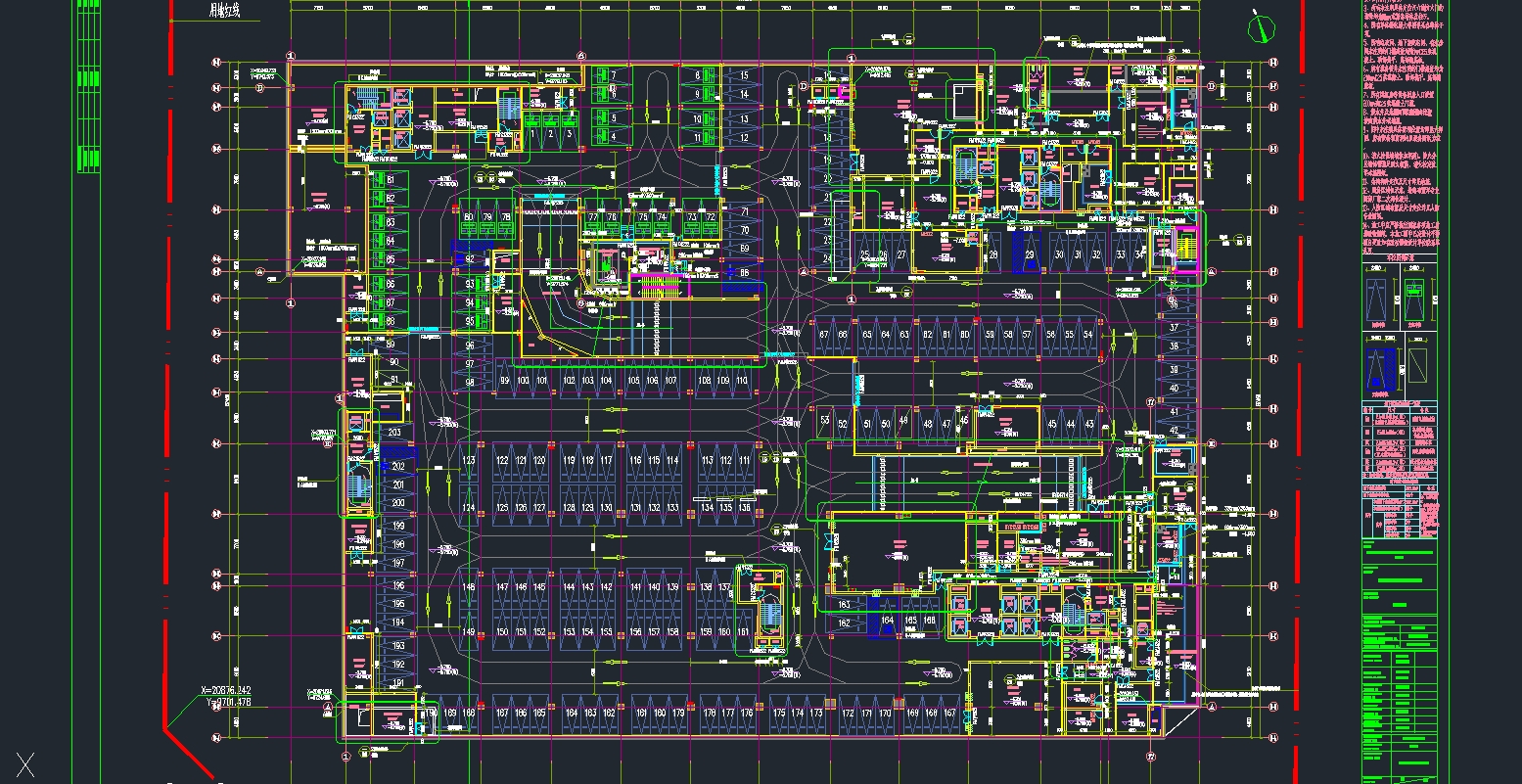Select parking space number 175

pyautogui.click(x=780, y=714)
